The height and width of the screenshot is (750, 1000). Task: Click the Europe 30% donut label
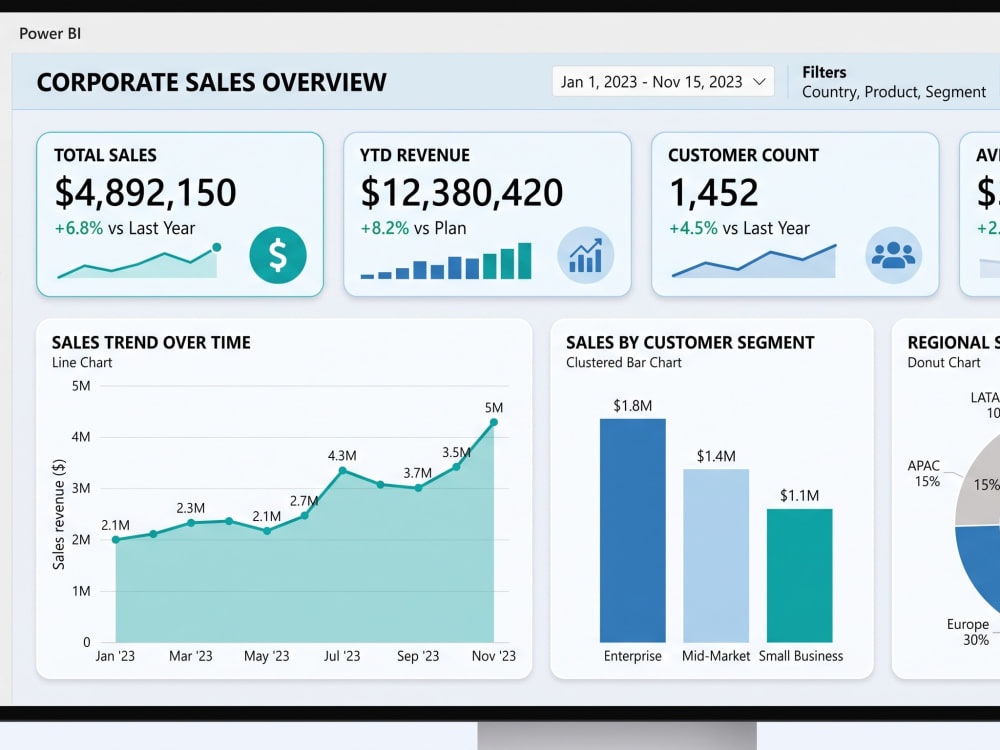coord(969,632)
